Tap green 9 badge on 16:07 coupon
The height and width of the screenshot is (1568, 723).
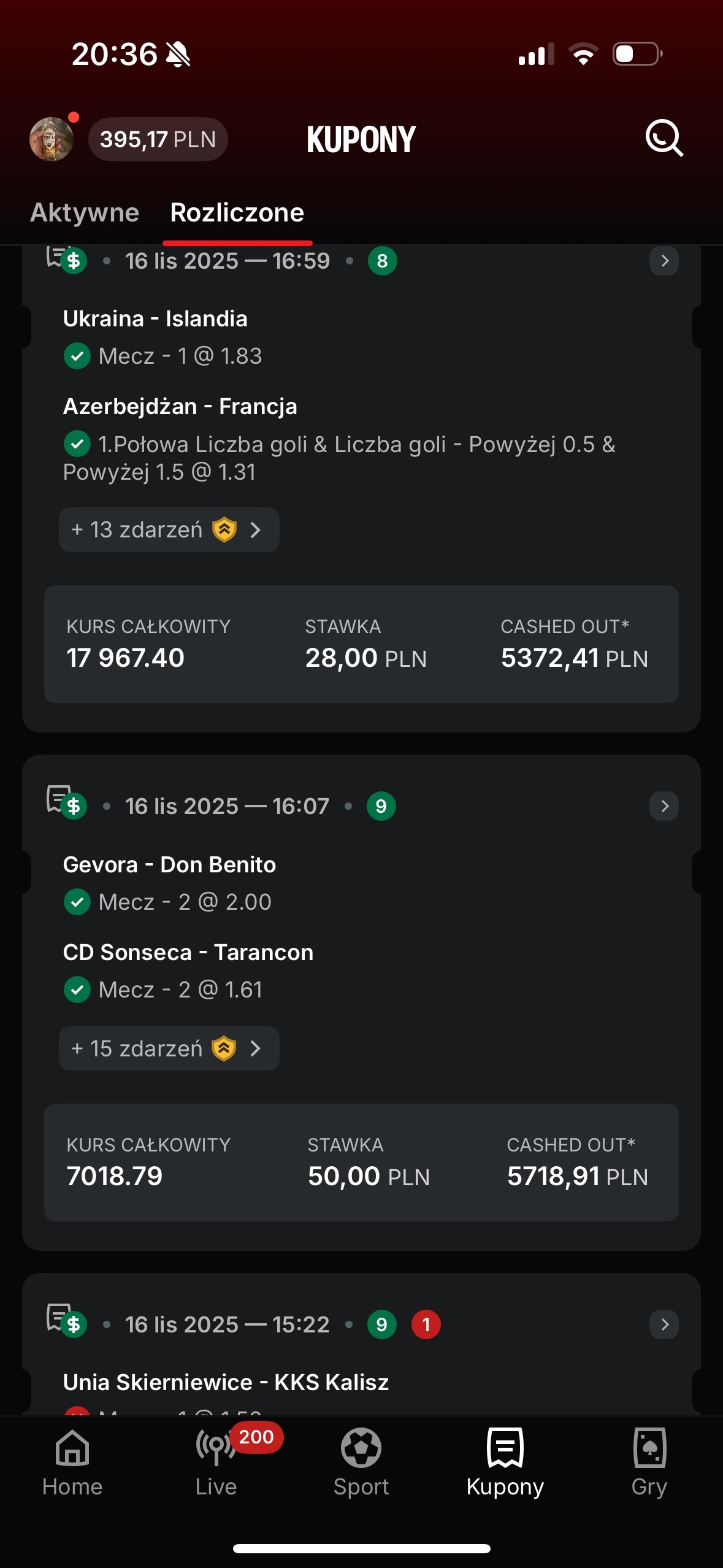[x=381, y=806]
